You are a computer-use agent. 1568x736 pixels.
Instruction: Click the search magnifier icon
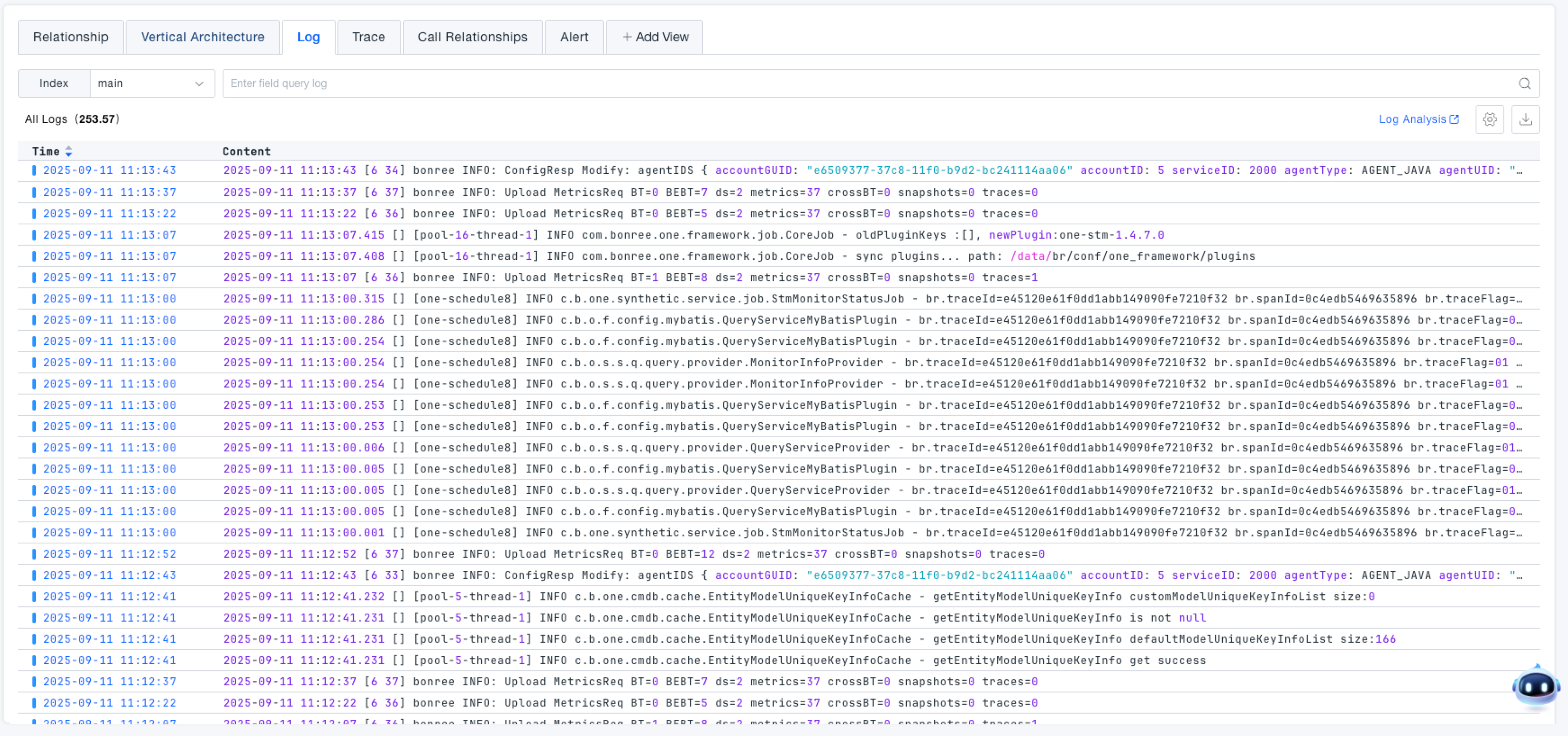pyautogui.click(x=1524, y=83)
